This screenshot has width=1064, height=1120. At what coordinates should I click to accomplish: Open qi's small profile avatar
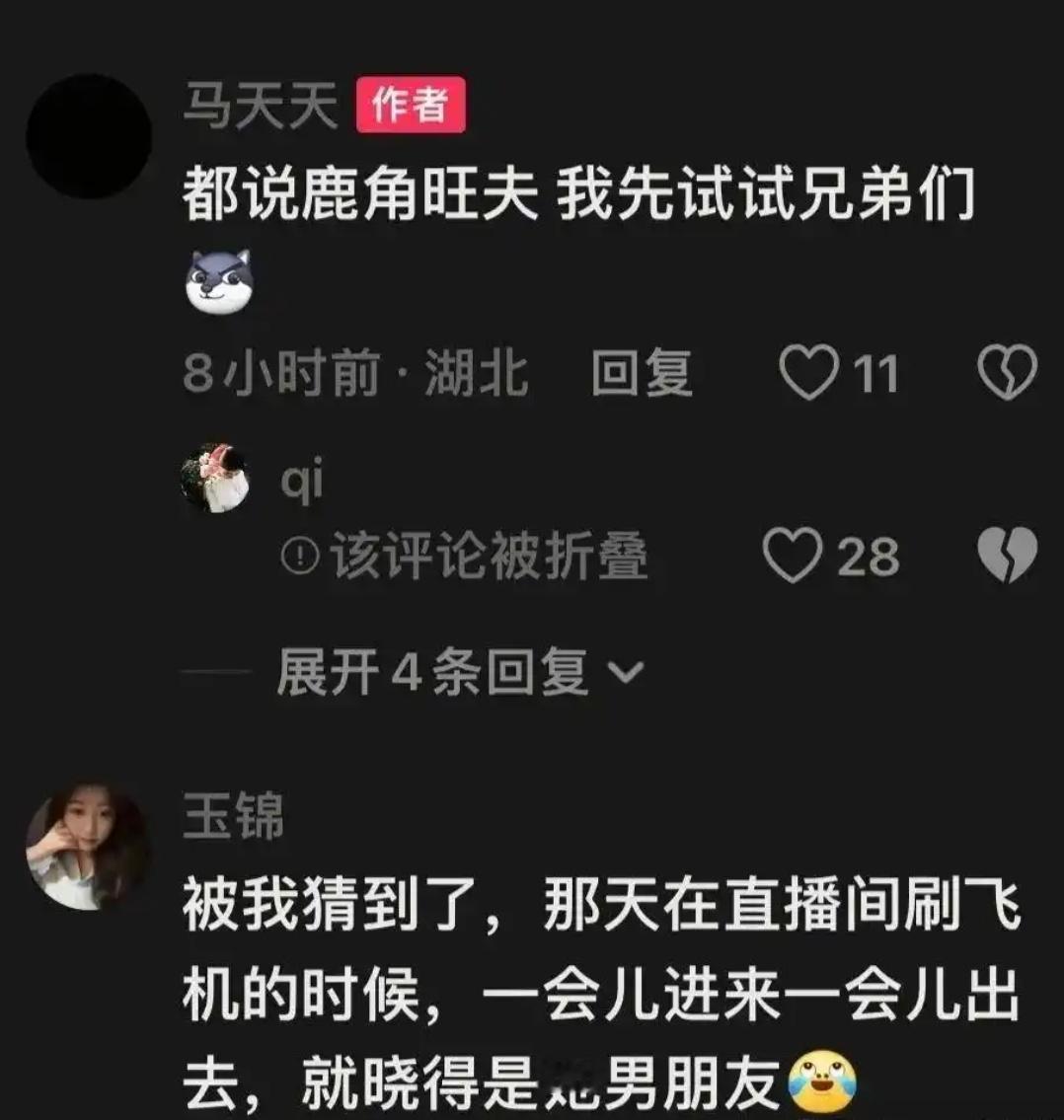pos(214,478)
